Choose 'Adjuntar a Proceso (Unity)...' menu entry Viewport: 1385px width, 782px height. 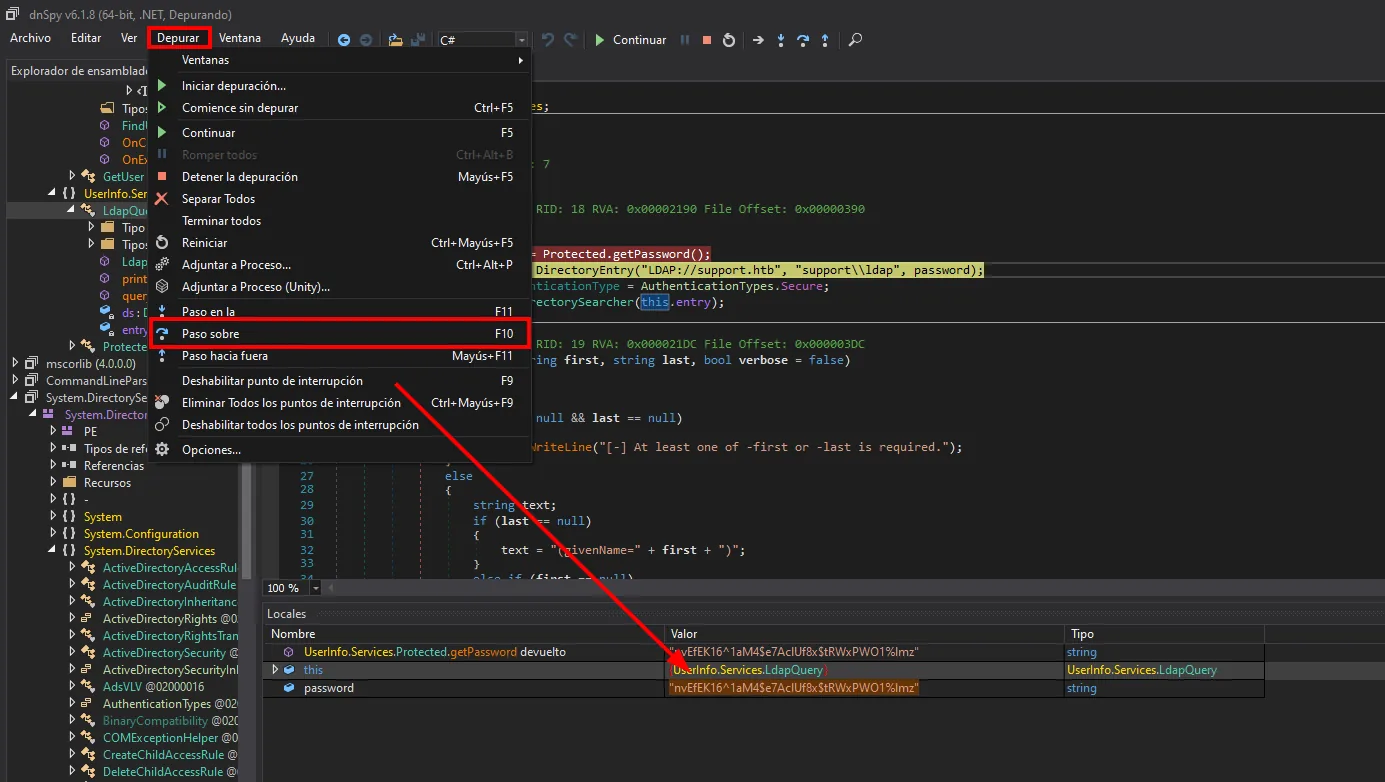click(338, 287)
